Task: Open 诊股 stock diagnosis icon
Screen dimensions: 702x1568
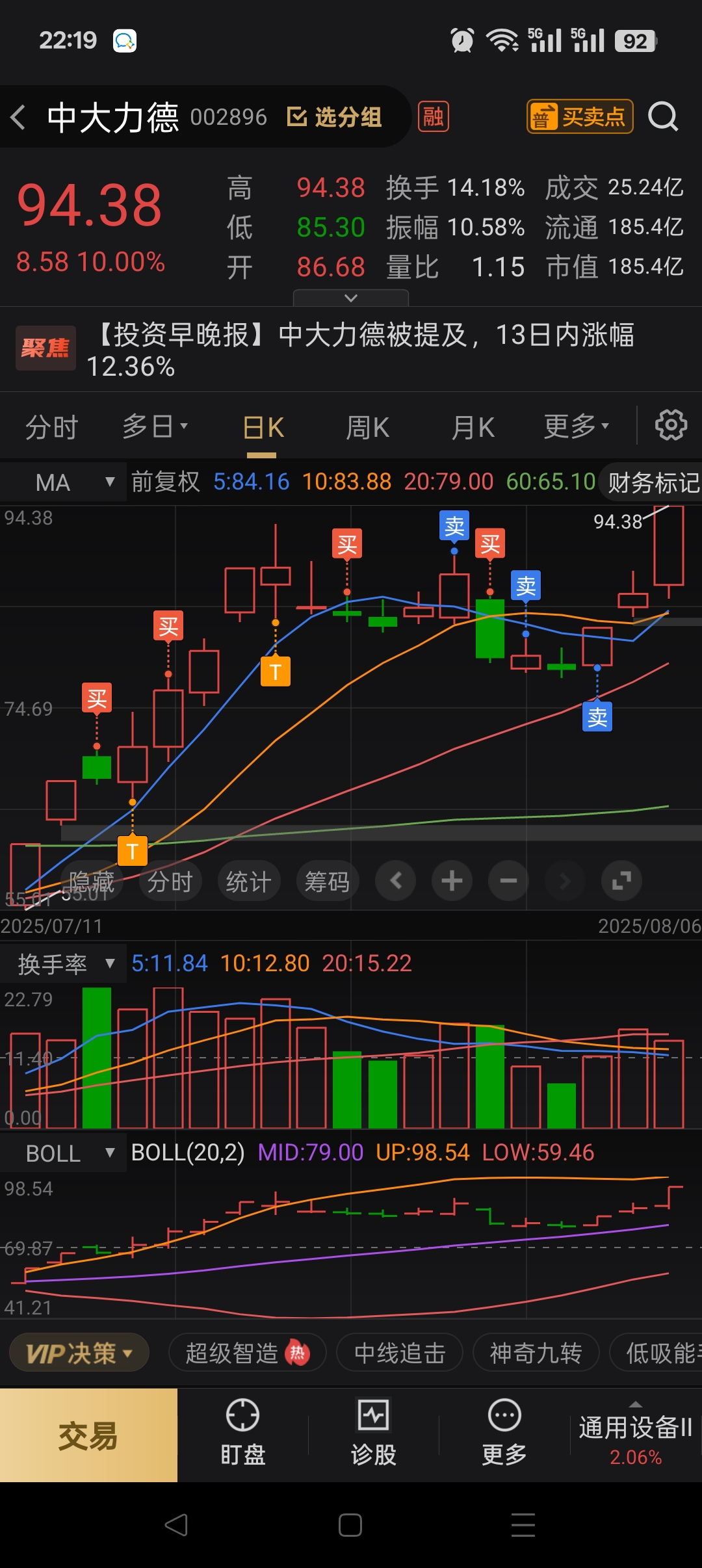Action: coord(374,1433)
